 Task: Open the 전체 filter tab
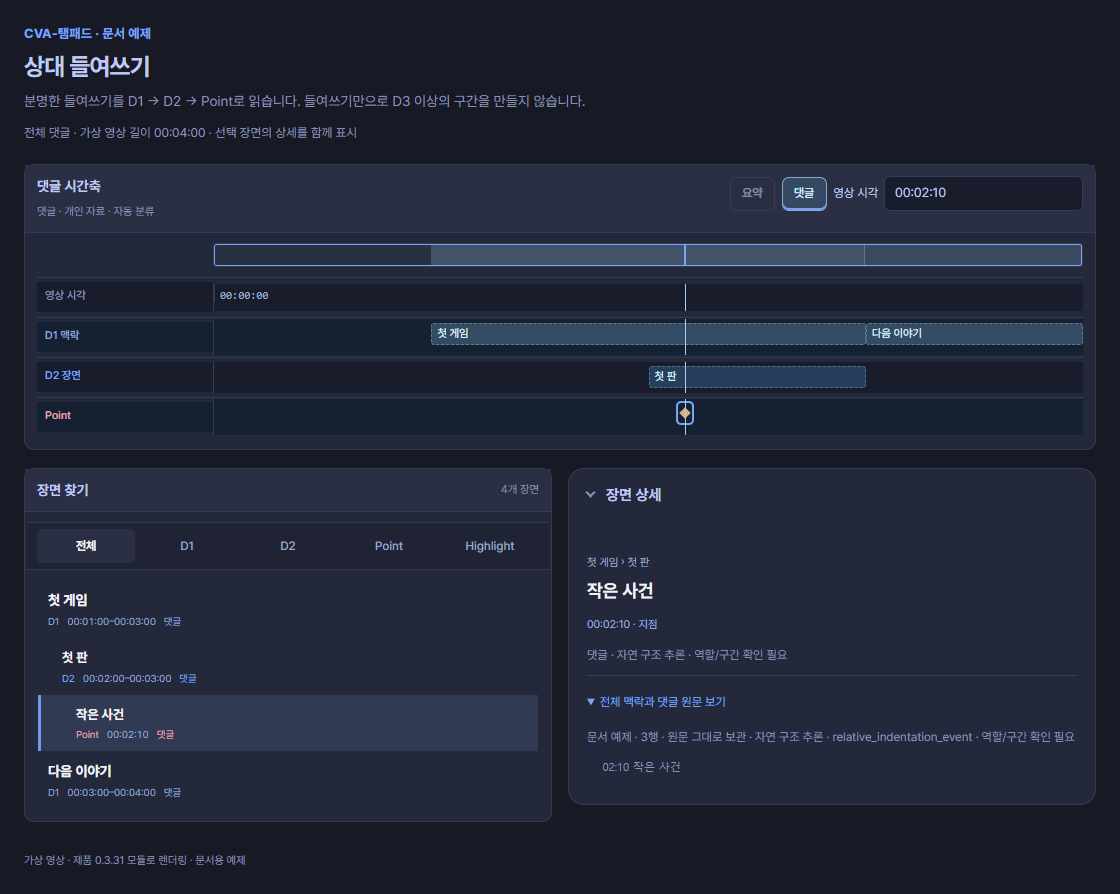pos(86,546)
